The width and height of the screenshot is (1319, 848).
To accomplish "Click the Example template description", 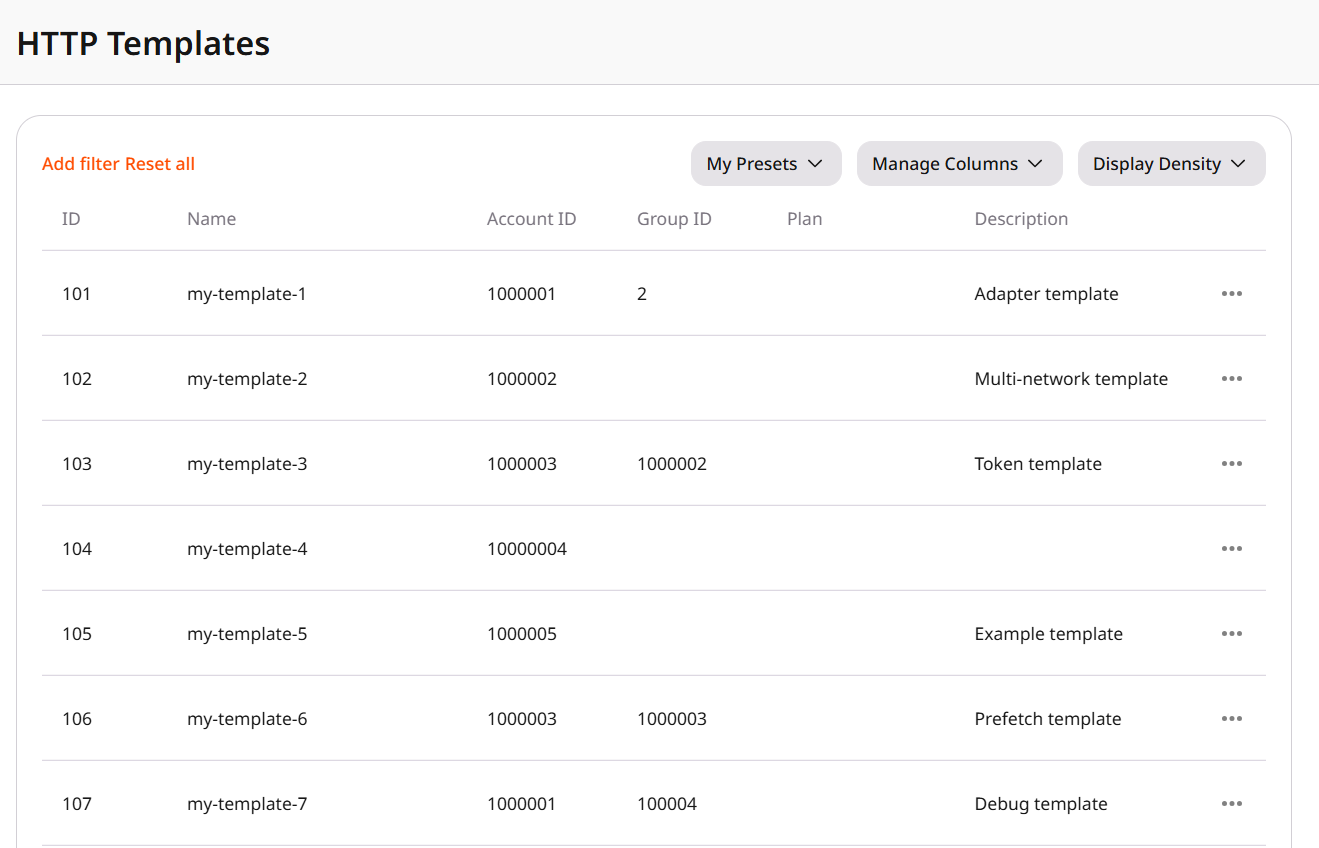I will pos(1048,634).
